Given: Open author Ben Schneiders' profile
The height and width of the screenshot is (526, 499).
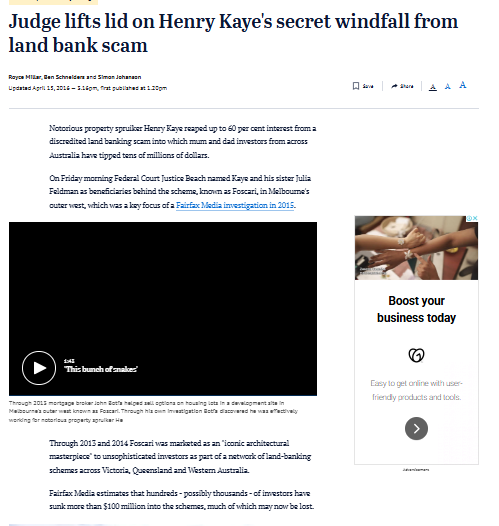Looking at the screenshot, I should (64, 77).
